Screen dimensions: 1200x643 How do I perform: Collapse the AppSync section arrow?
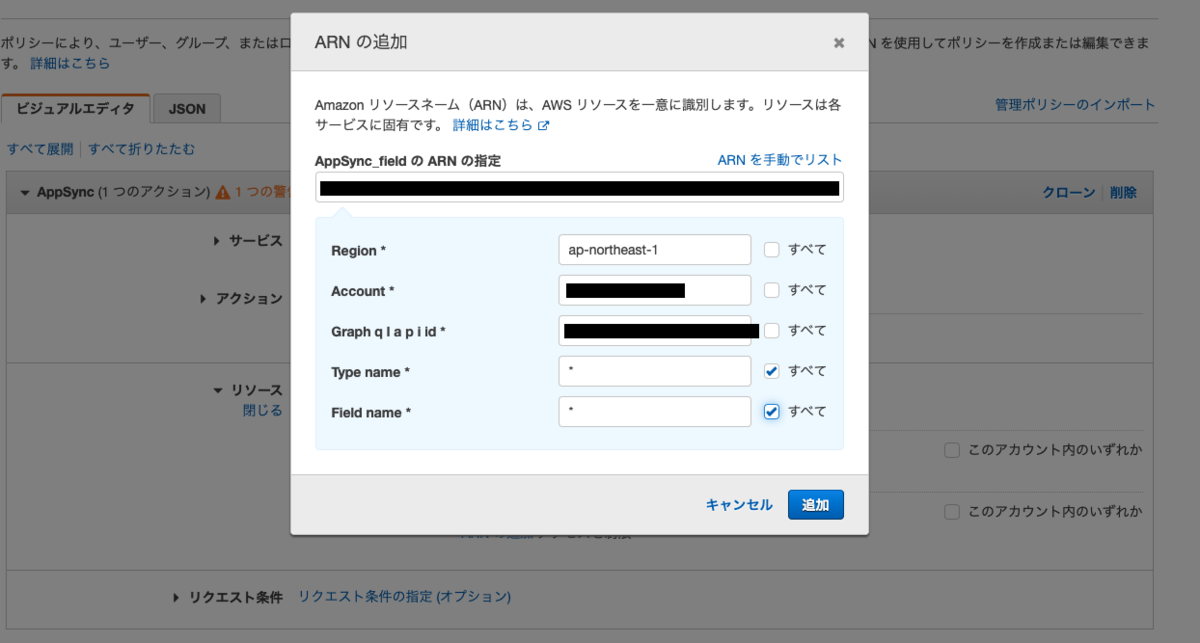pos(24,192)
